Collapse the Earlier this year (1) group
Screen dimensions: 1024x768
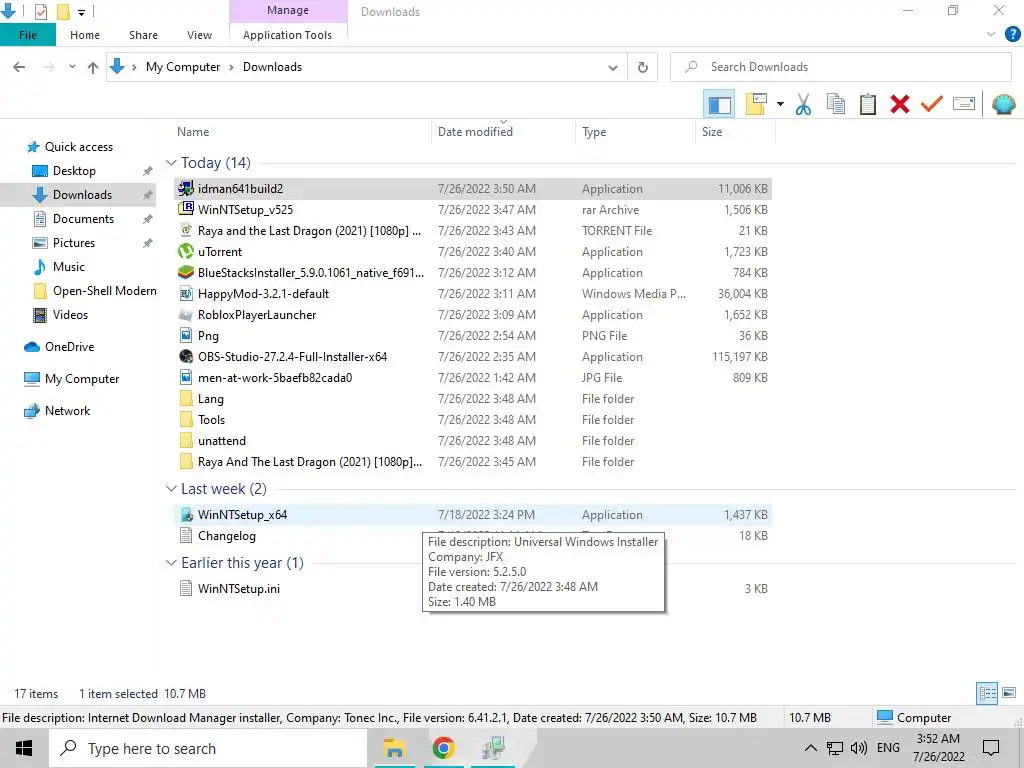tap(171, 562)
